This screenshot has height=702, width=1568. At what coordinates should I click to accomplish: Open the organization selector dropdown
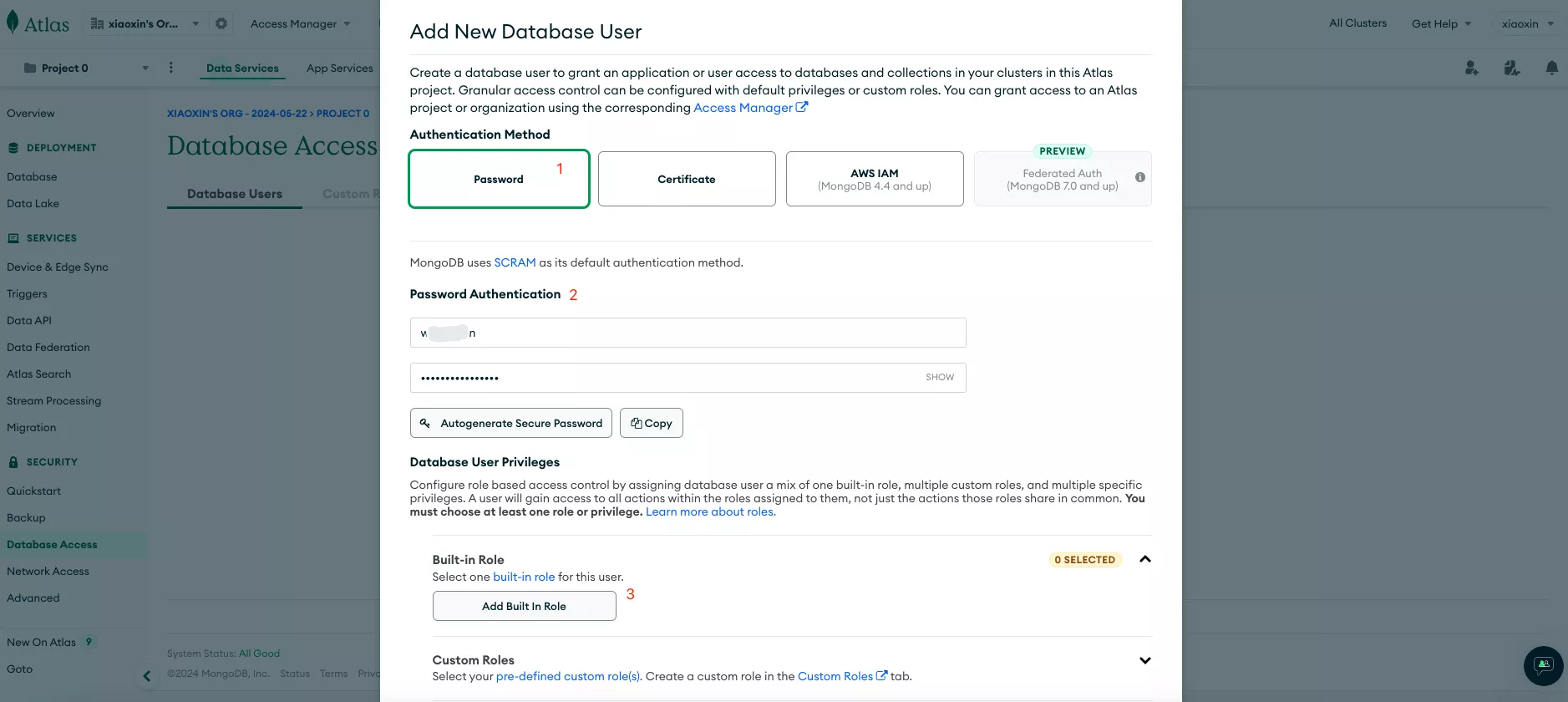[145, 23]
